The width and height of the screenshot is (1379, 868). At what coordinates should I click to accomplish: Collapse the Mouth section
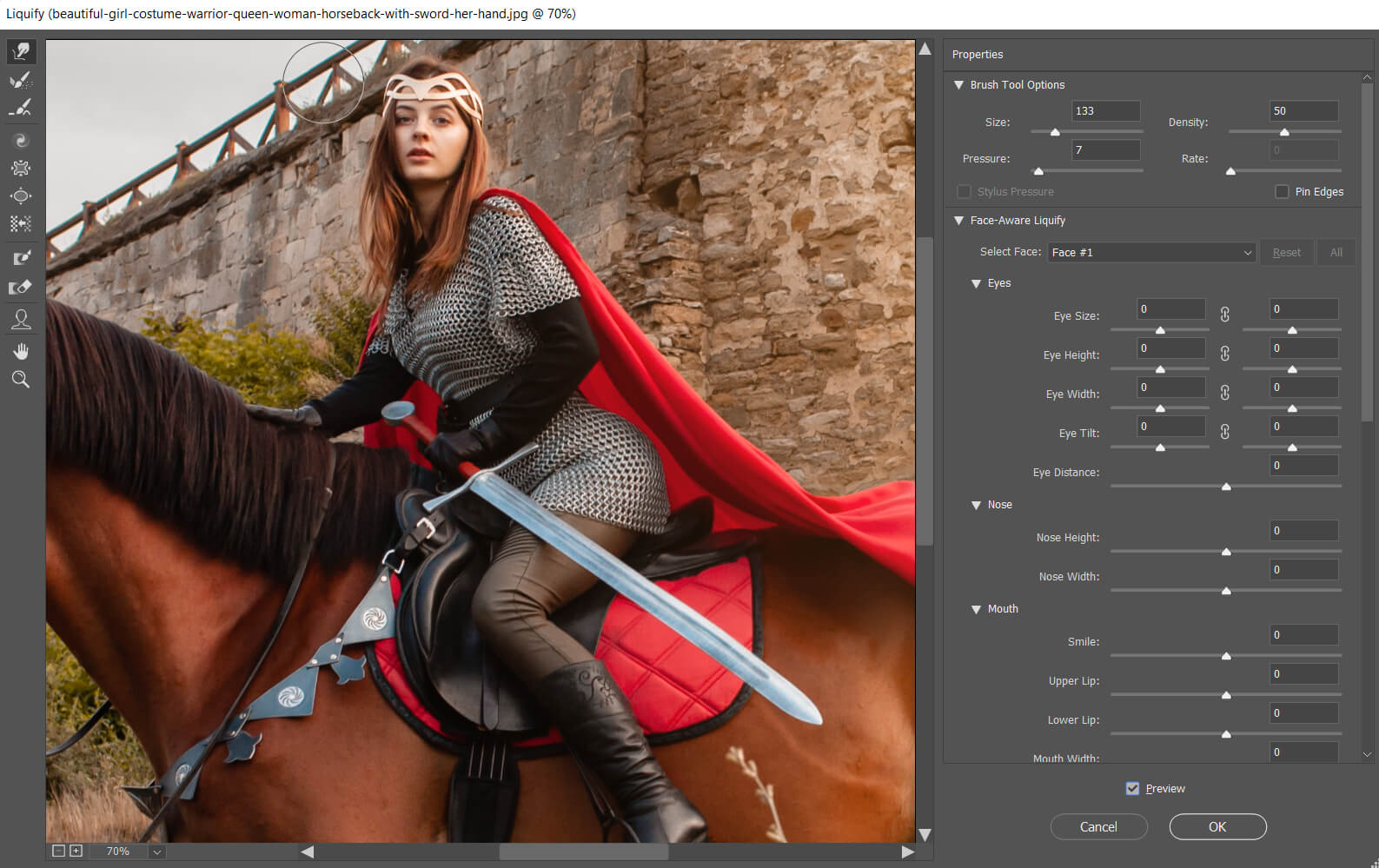pos(976,609)
